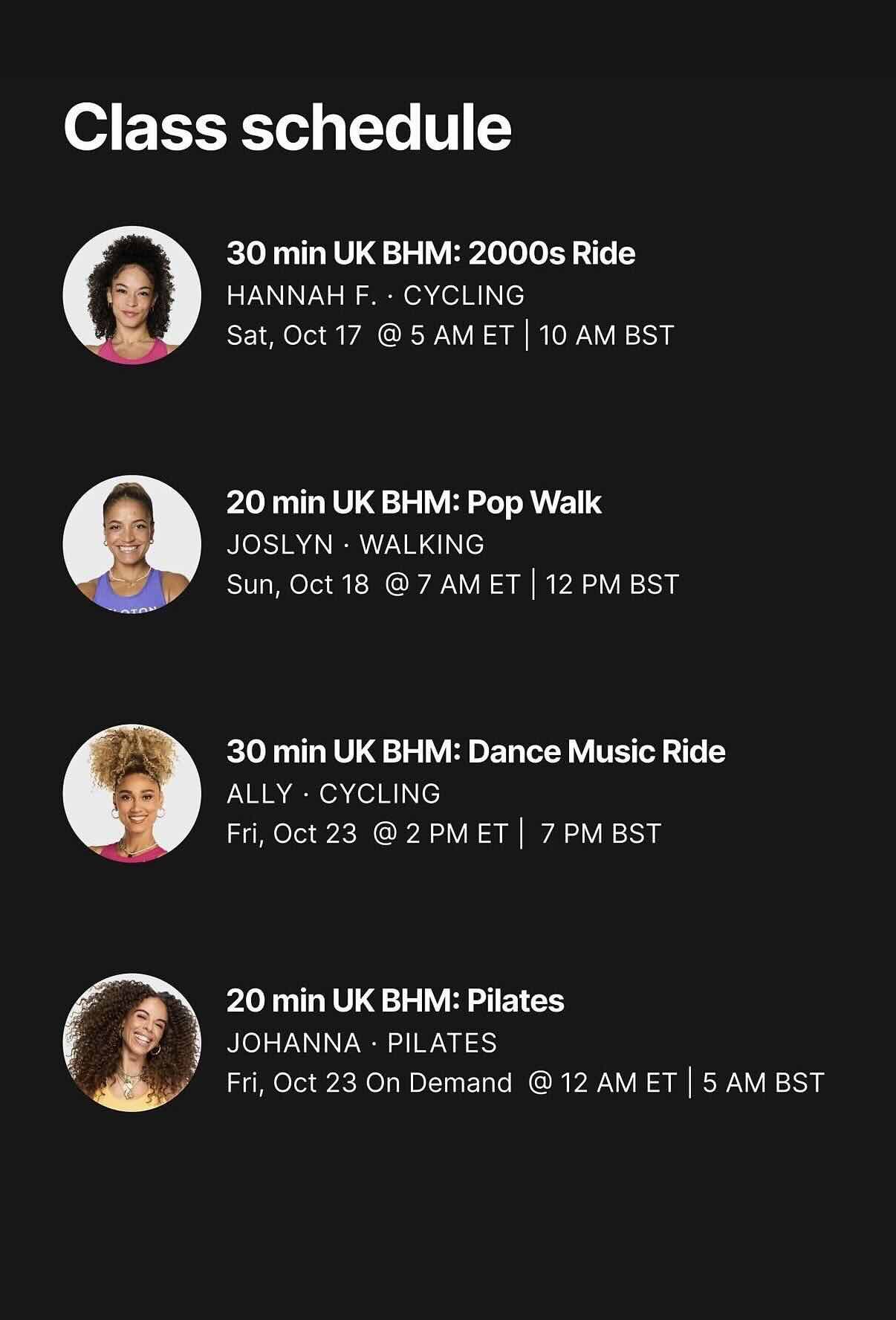
Task: Open Hannah F. instructor avatar
Action: tap(132, 295)
